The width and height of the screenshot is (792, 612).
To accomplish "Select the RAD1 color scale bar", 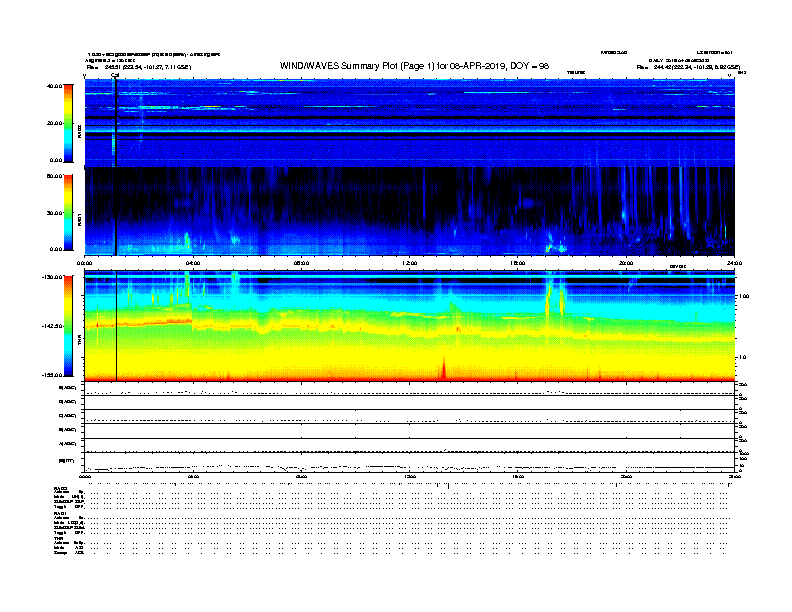I will click(68, 213).
